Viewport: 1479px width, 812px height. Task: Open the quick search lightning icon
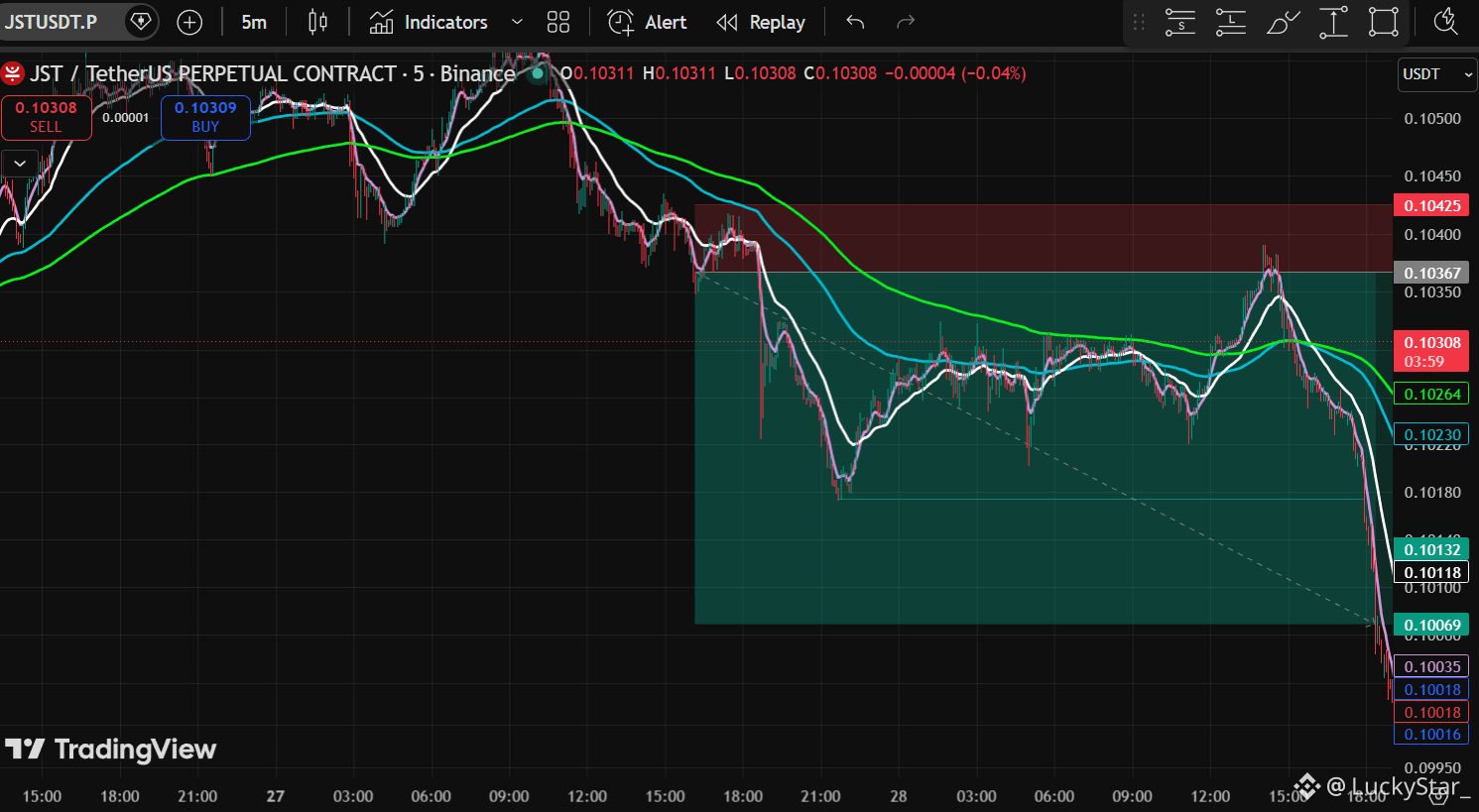[x=1446, y=21]
